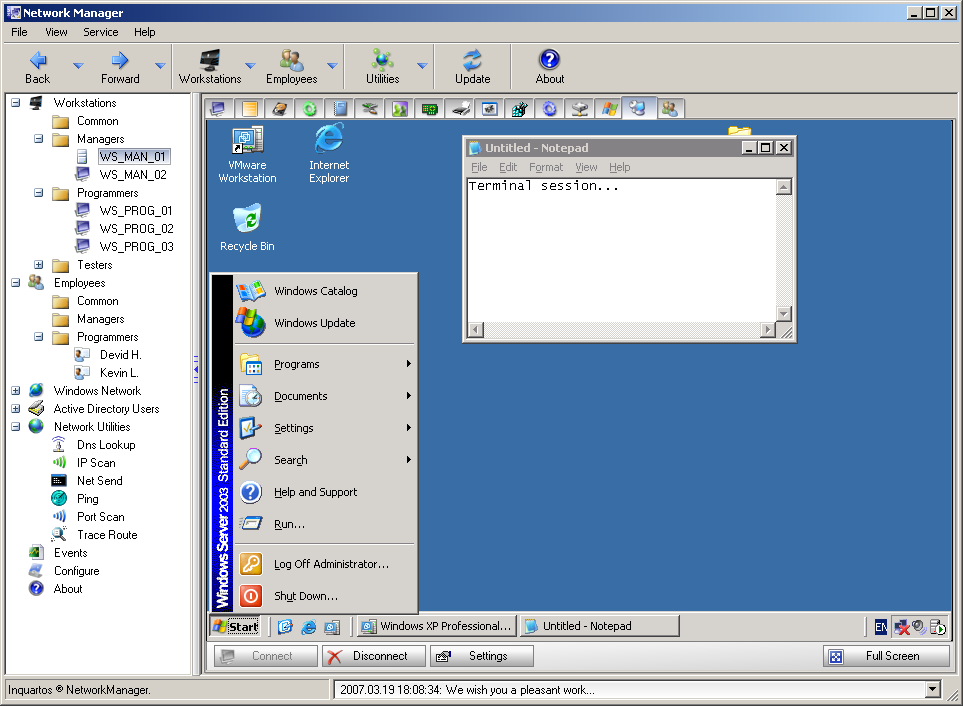
Task: Choose Windows Update in Start menu
Action: pyautogui.click(x=325, y=323)
